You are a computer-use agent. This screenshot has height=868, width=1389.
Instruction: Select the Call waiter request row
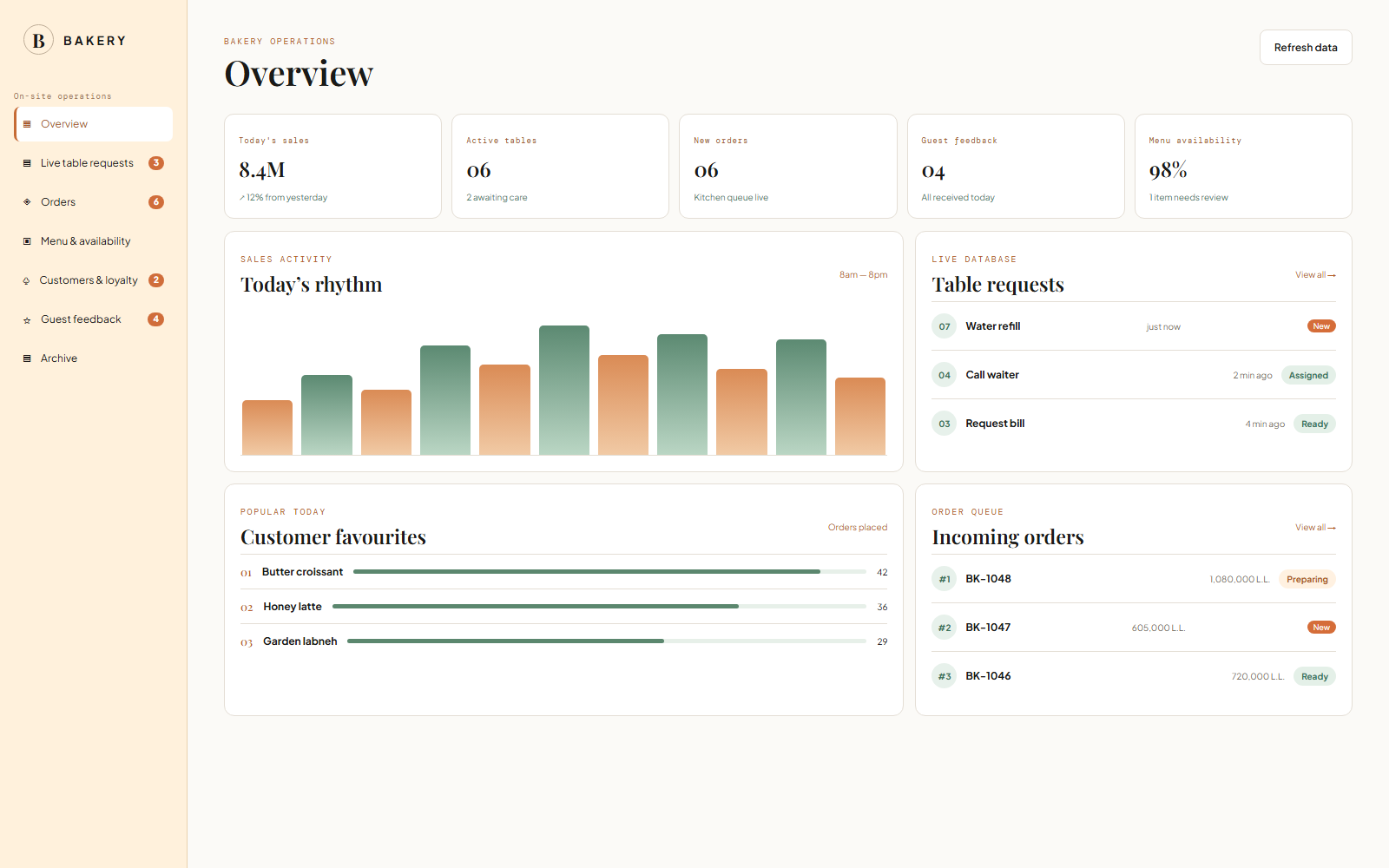(1134, 375)
